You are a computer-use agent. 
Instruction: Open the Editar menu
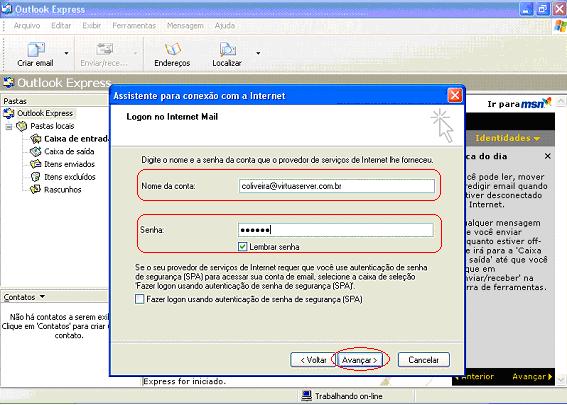[61, 26]
